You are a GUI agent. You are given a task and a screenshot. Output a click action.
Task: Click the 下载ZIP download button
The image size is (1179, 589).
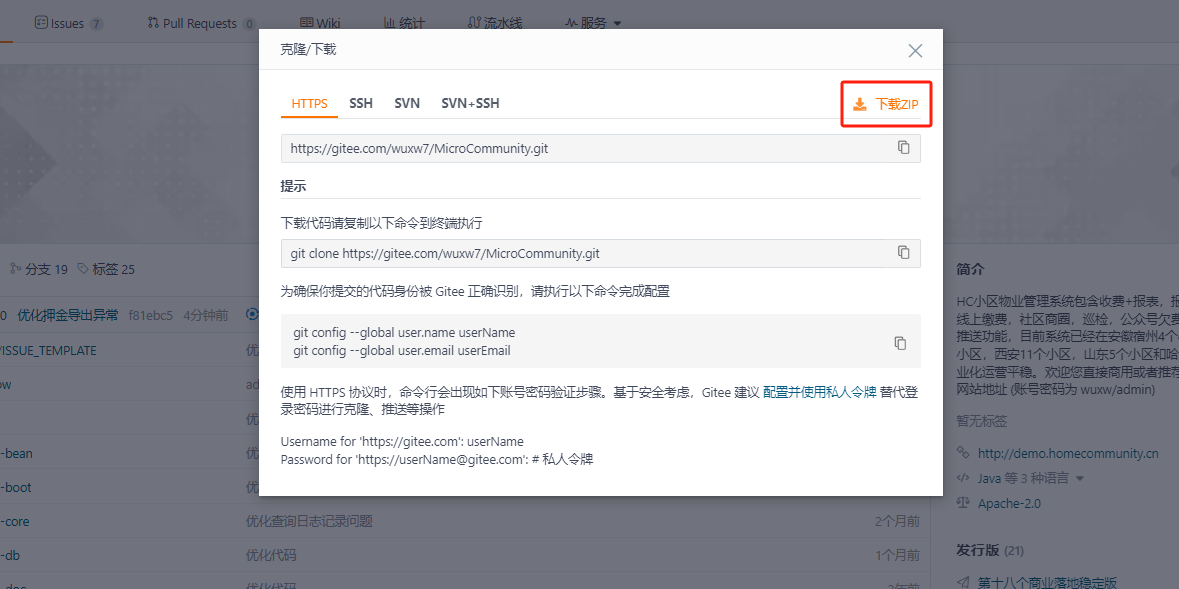point(886,104)
